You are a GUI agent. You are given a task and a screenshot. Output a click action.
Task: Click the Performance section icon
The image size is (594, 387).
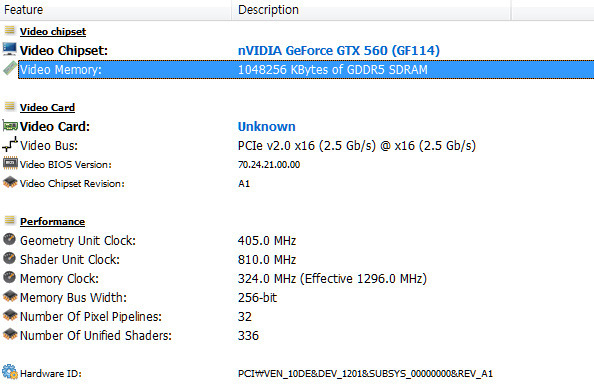(9, 220)
